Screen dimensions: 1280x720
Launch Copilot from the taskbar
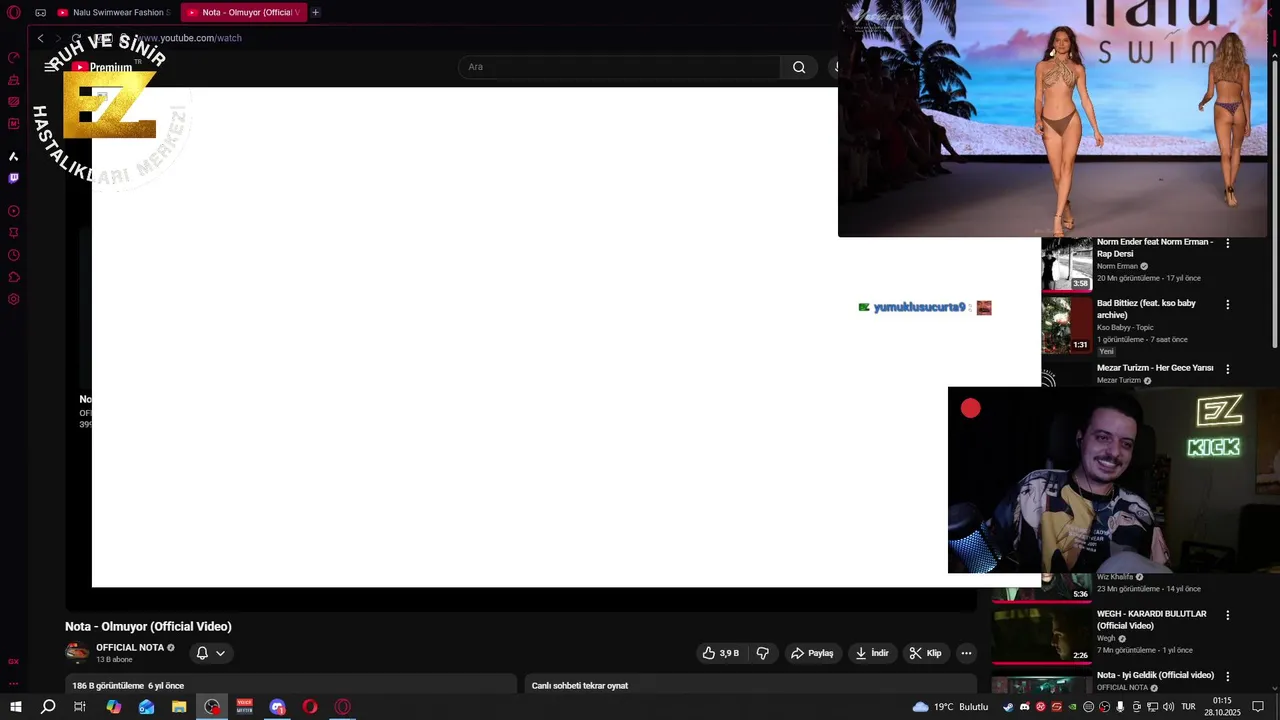pyautogui.click(x=113, y=707)
